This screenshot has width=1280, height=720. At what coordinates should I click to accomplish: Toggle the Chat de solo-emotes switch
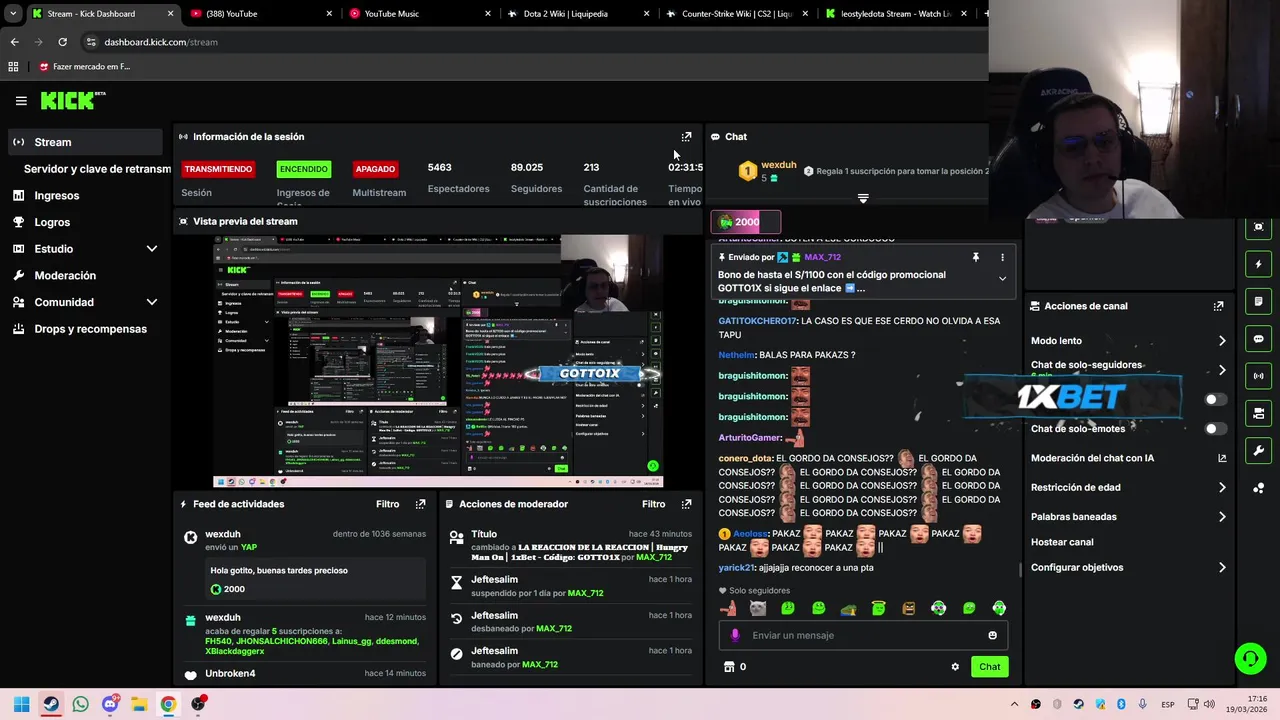click(1216, 429)
